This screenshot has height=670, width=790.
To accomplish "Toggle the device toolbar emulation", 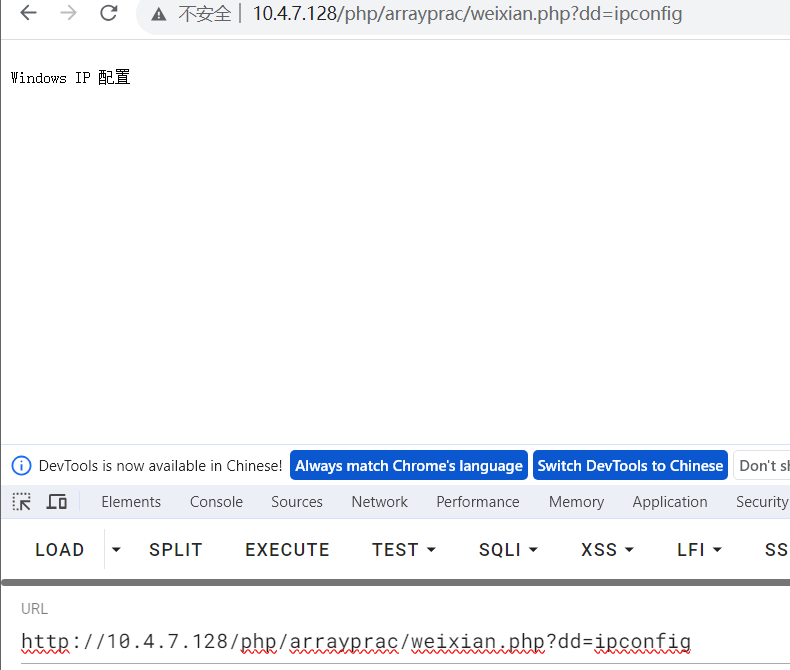I will point(56,502).
